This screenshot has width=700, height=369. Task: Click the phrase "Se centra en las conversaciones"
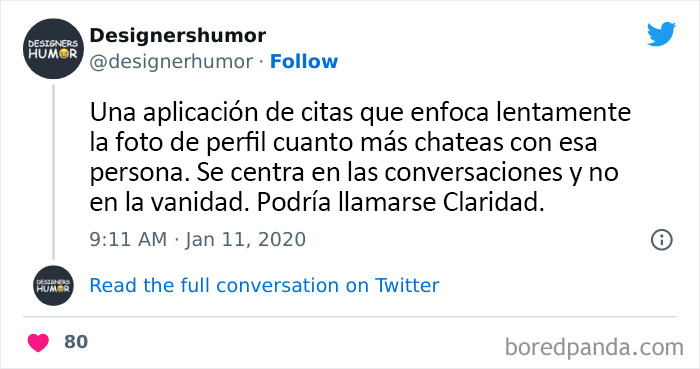(379, 173)
